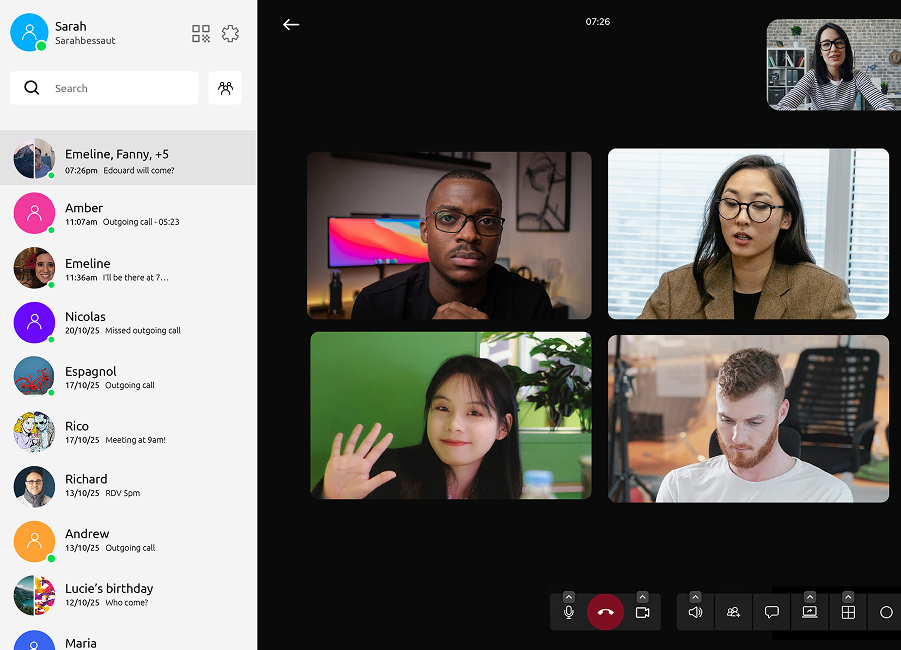Toggle the speaker sound output
This screenshot has width=901, height=650.
pyautogui.click(x=695, y=612)
